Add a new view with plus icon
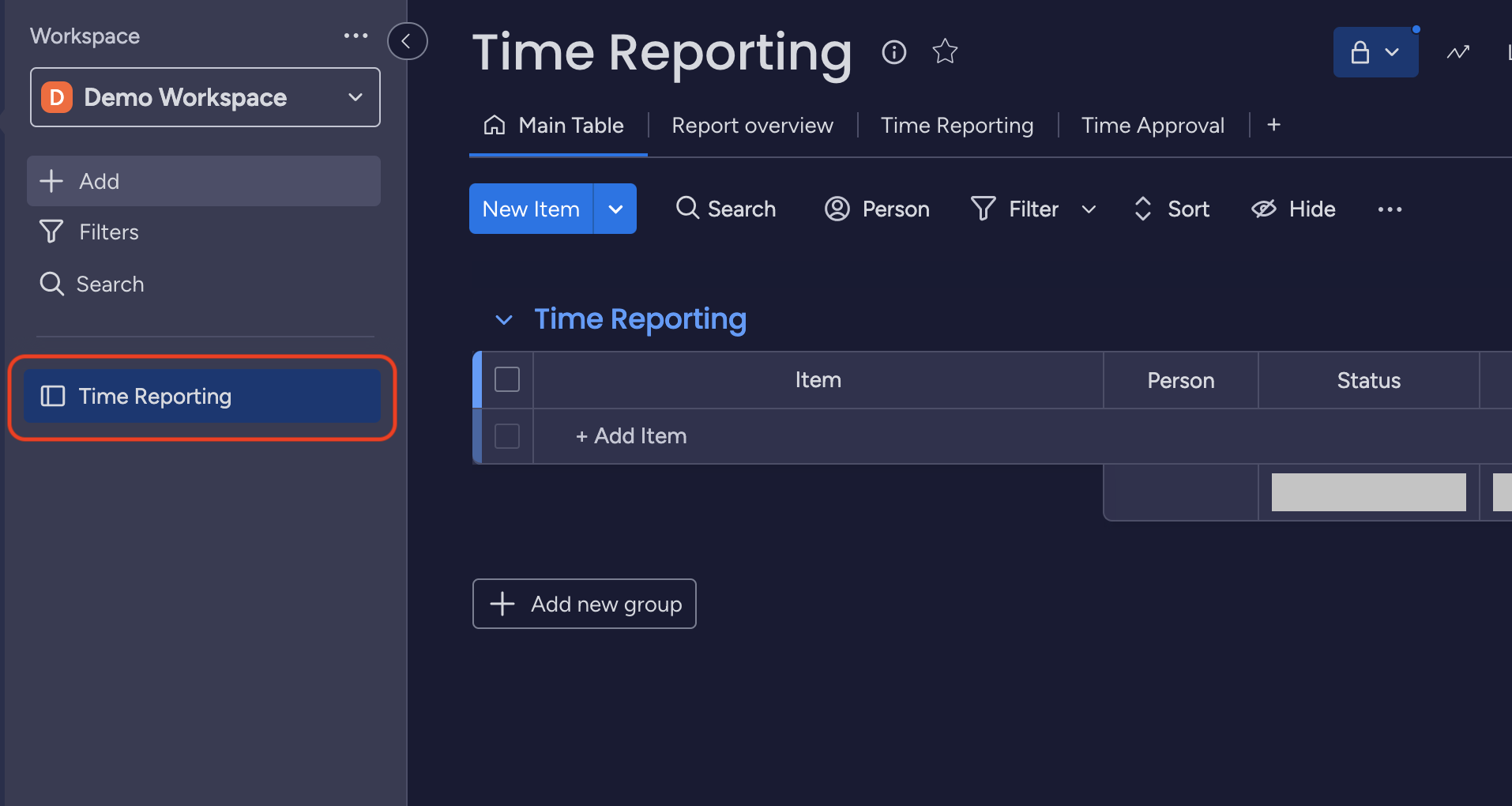The width and height of the screenshot is (1512, 806). click(x=1273, y=125)
